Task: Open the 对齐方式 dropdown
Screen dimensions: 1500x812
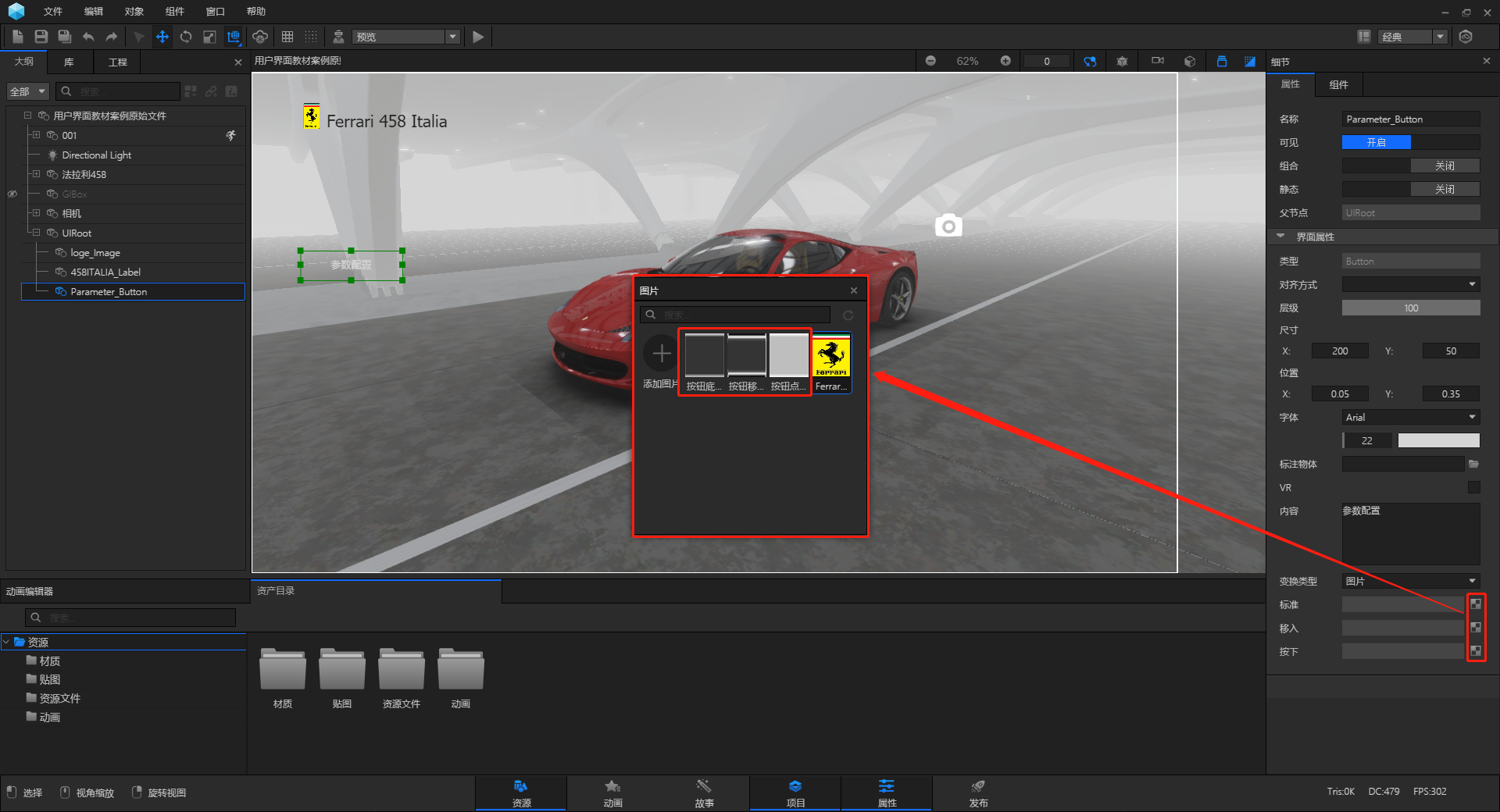Action: pos(1411,284)
